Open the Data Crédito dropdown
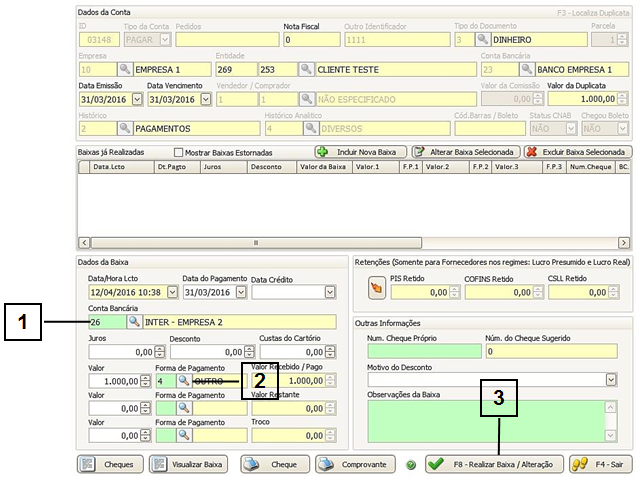 tap(328, 292)
